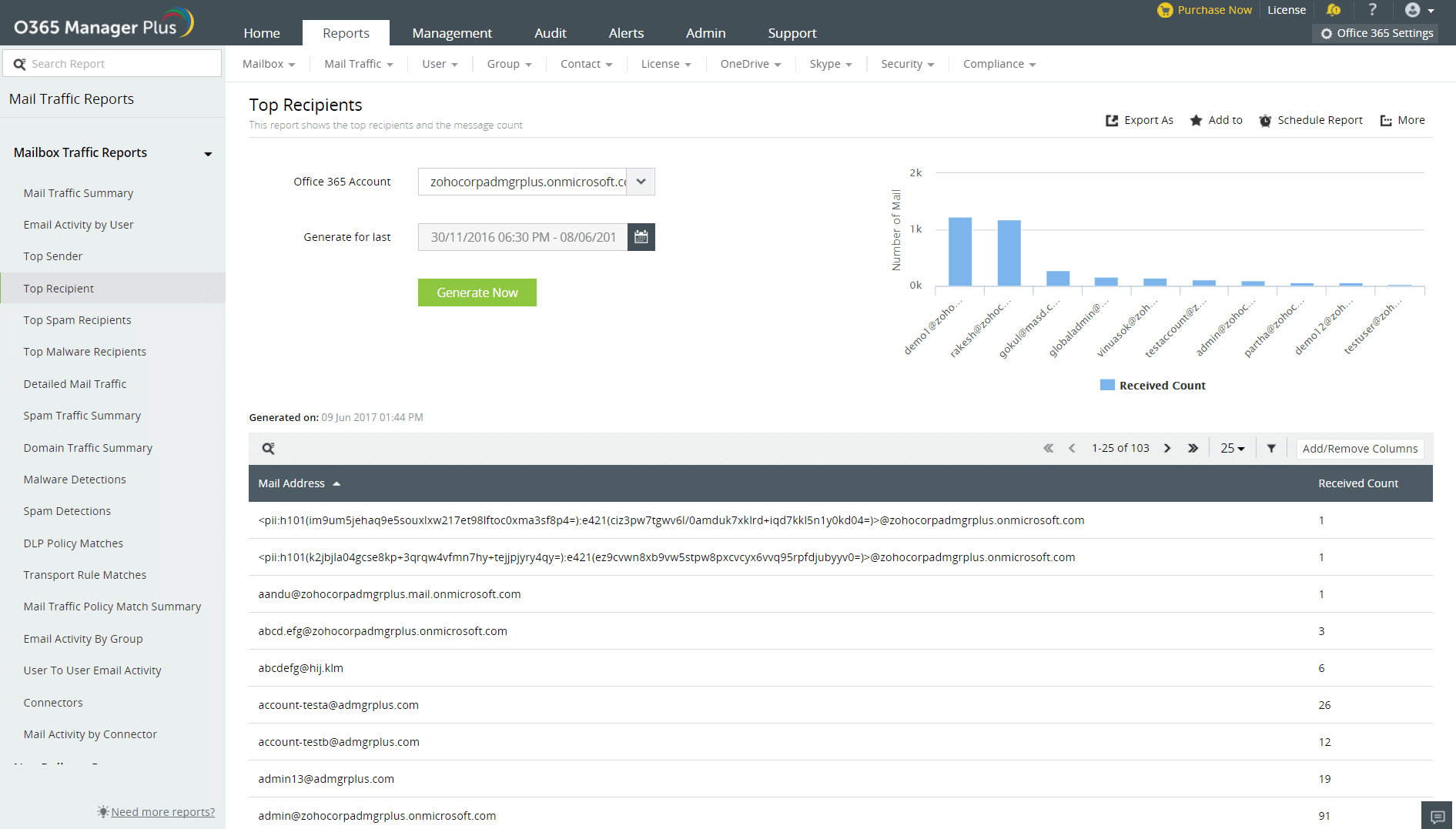Open the Contact reports dropdown
1456x829 pixels.
coord(586,65)
